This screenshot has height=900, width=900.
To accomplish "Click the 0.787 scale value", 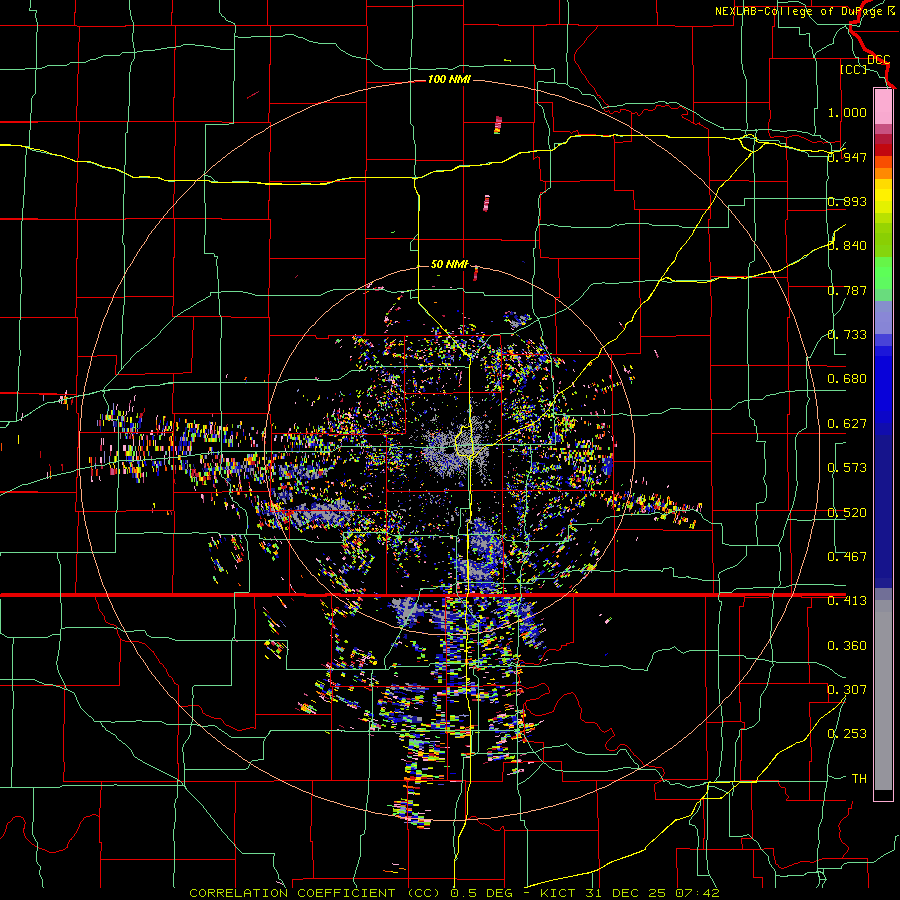I will (847, 290).
